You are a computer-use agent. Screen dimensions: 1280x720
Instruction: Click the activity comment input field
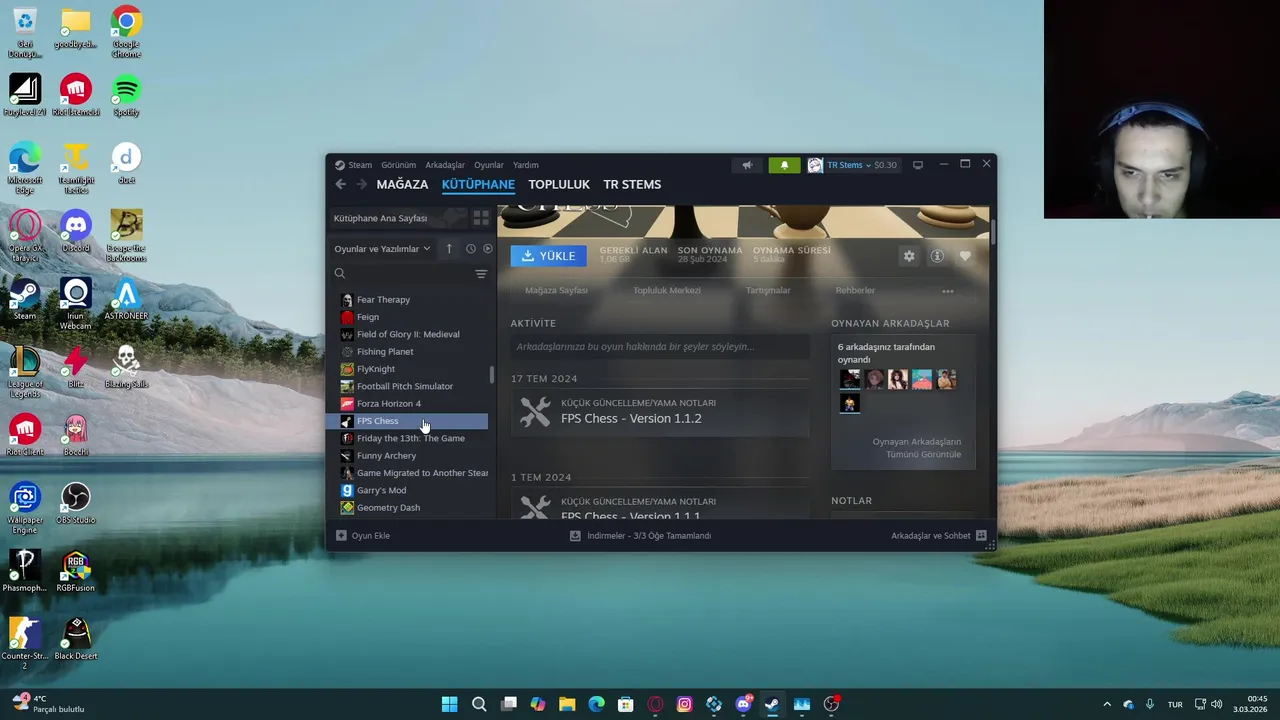(x=660, y=347)
